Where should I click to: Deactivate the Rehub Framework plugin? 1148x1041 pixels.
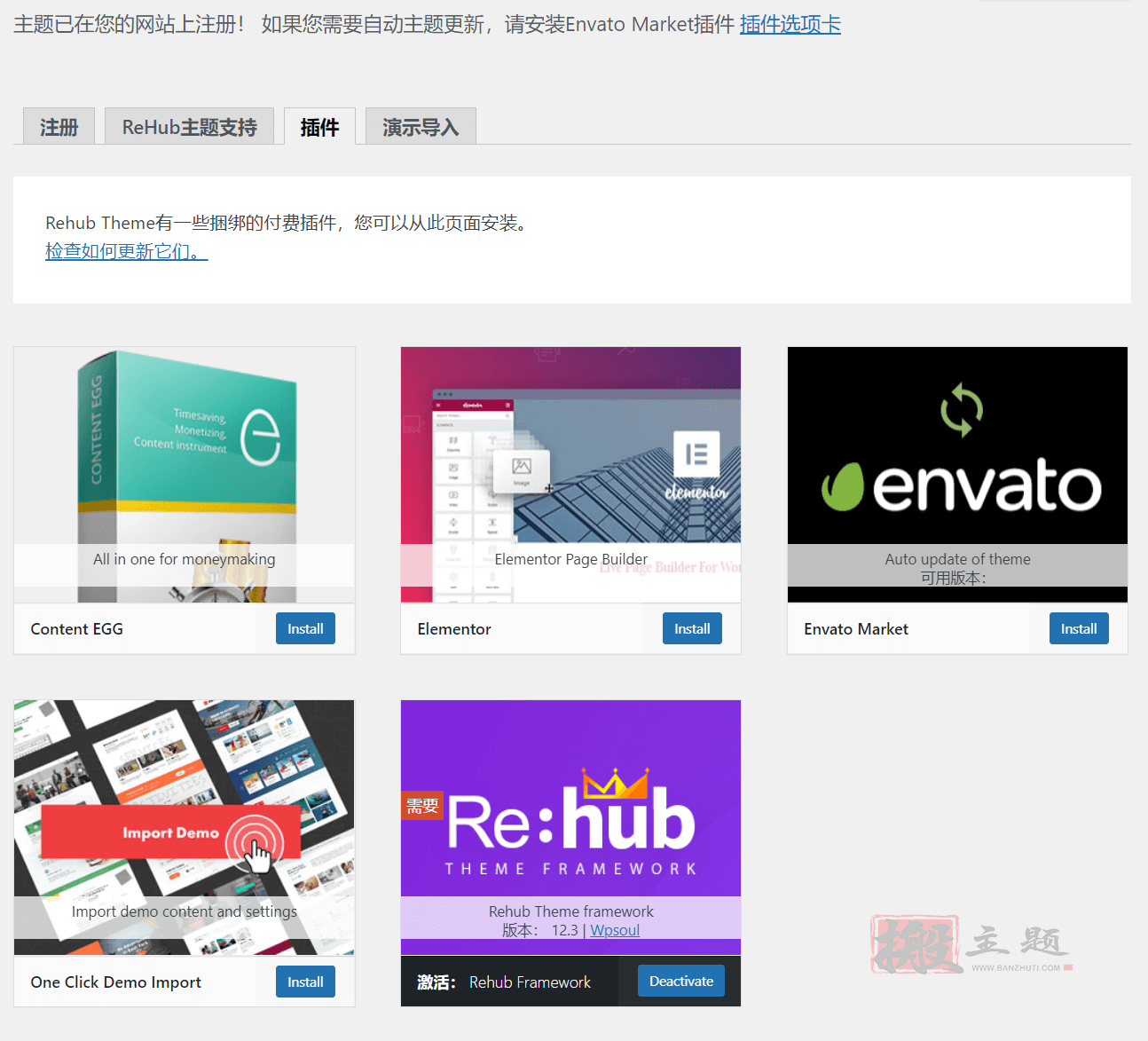coord(681,981)
